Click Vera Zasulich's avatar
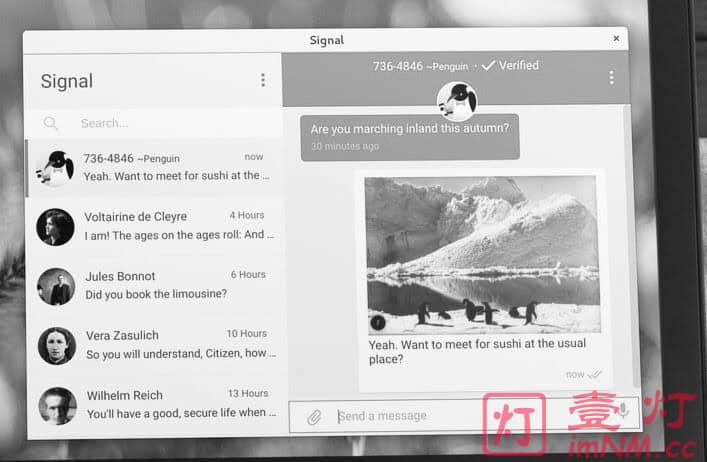707x462 pixels. click(57, 346)
